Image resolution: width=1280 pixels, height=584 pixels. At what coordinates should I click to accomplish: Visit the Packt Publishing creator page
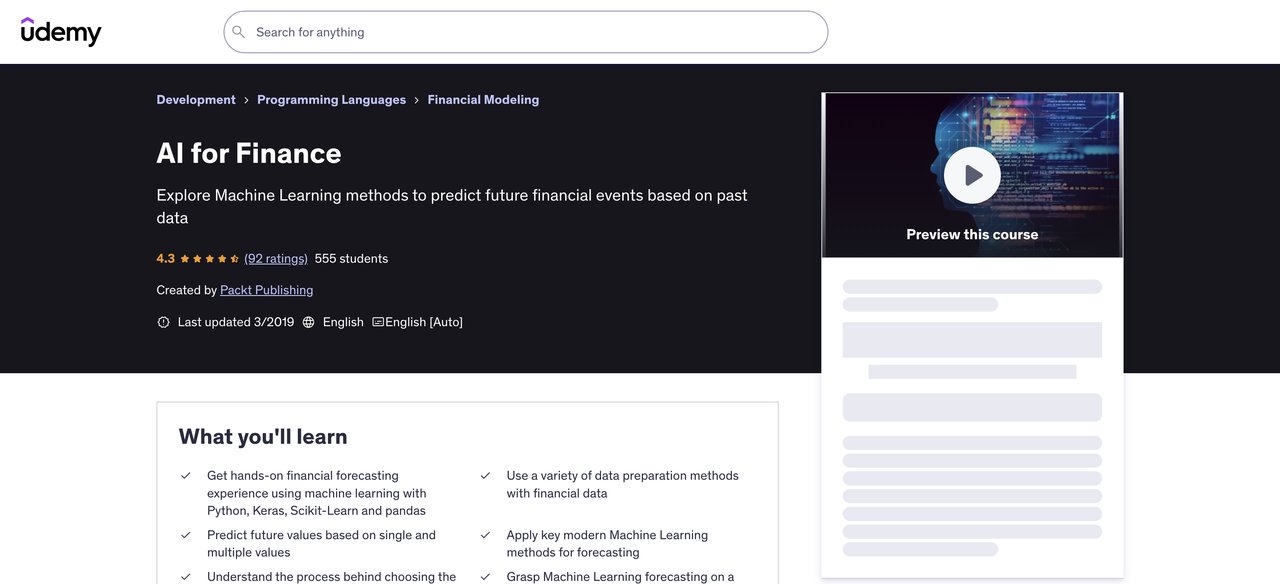tap(266, 289)
